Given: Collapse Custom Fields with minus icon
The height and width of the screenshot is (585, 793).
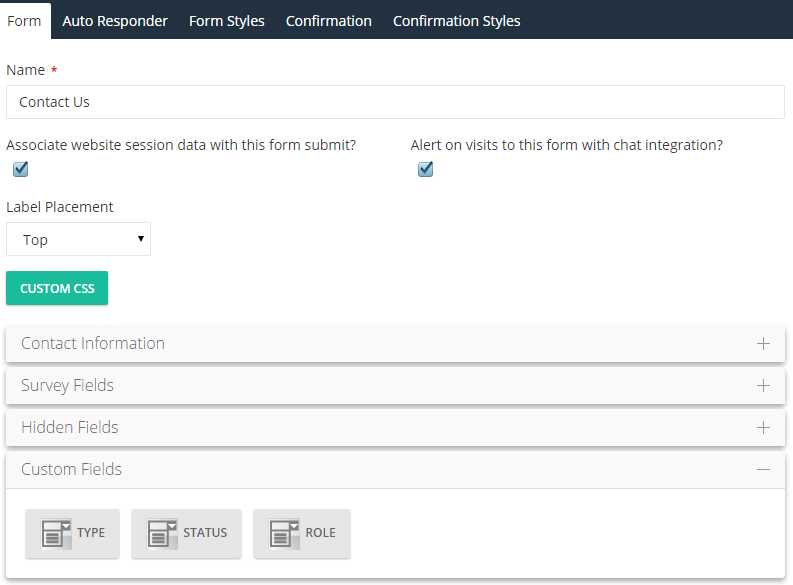Looking at the screenshot, I should coord(763,470).
